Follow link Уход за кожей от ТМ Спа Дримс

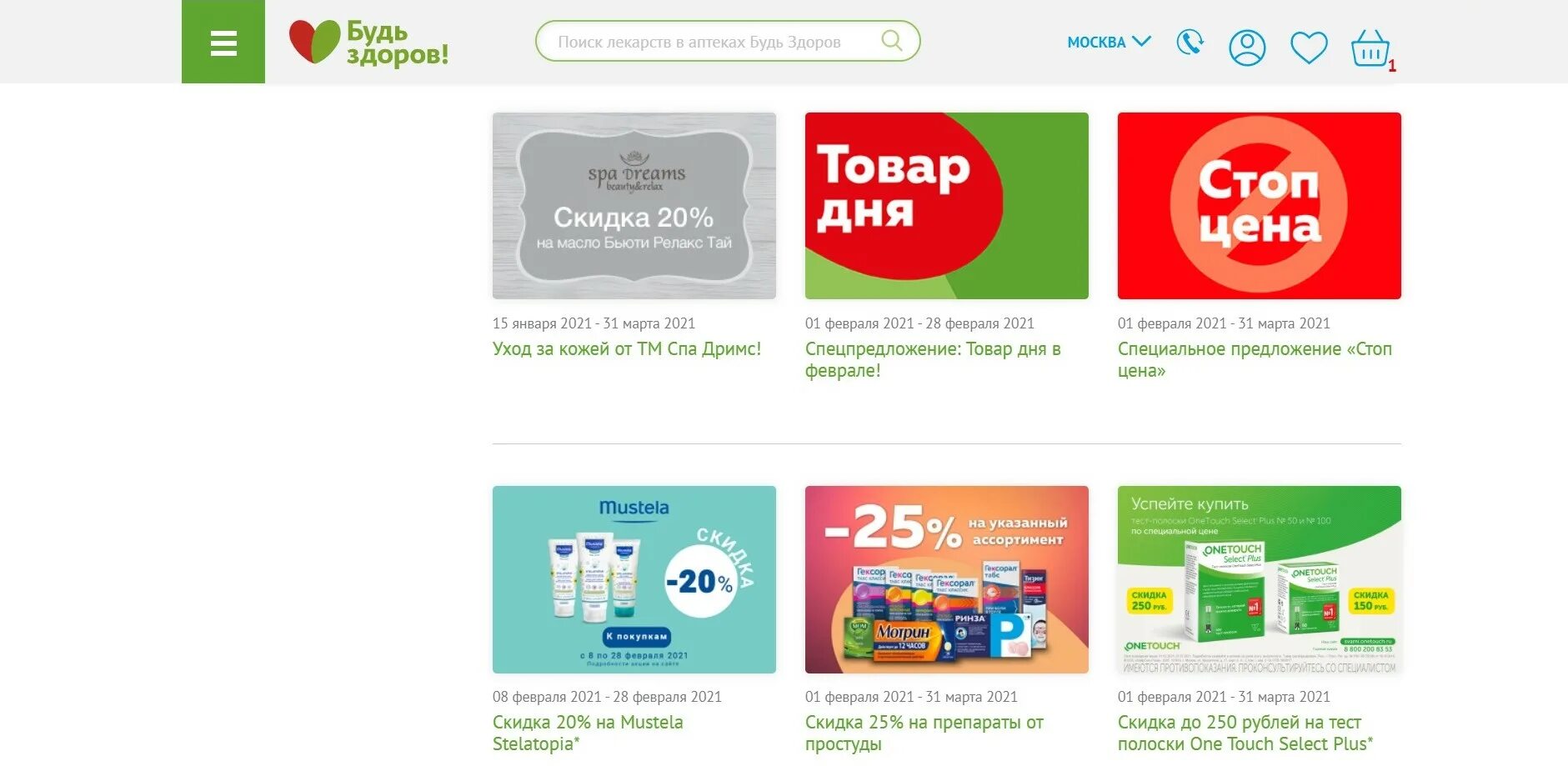(626, 349)
